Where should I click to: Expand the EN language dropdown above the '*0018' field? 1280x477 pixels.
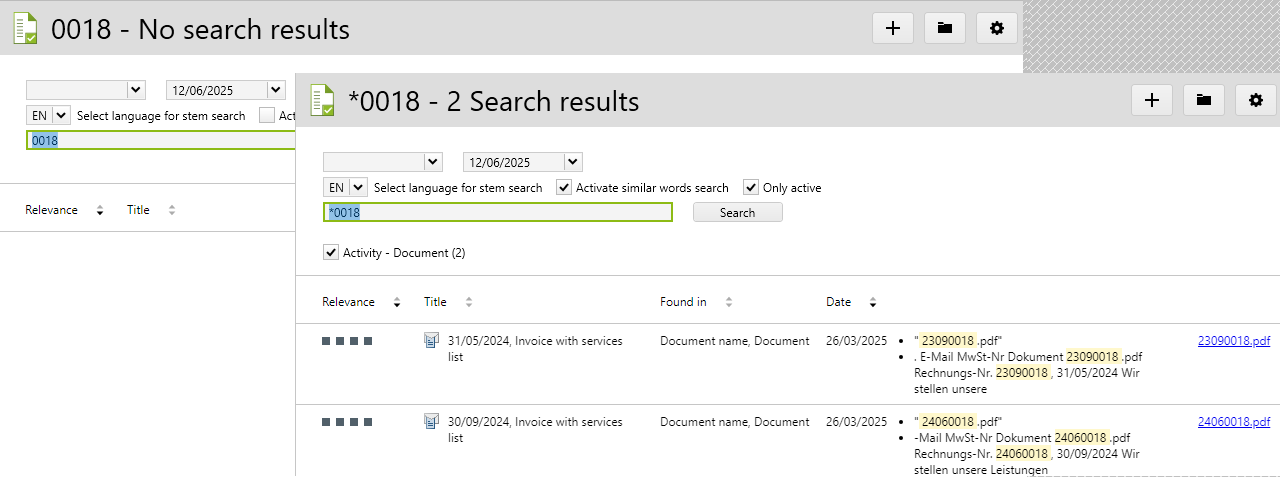coord(357,187)
